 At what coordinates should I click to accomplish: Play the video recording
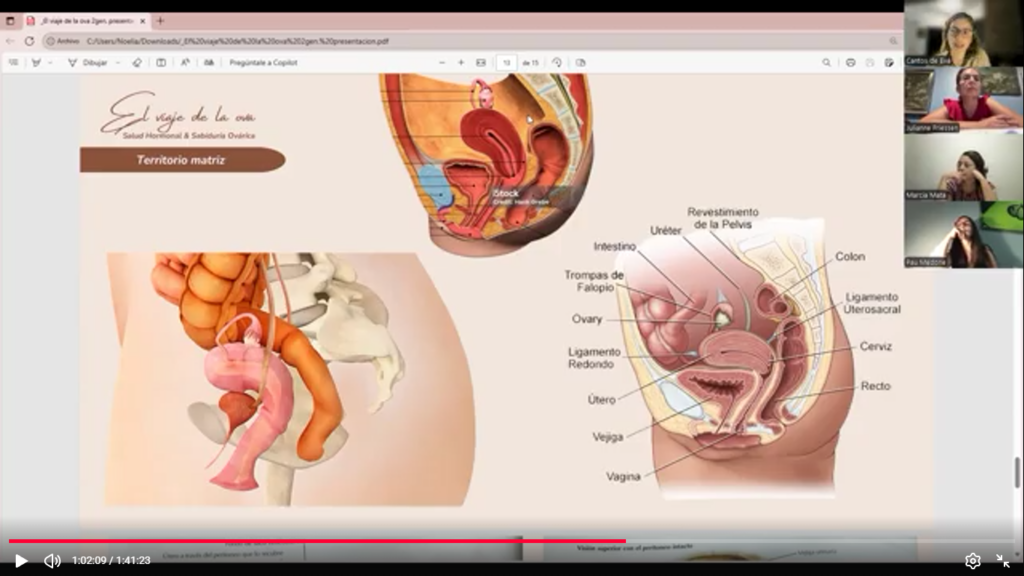pos(20,561)
